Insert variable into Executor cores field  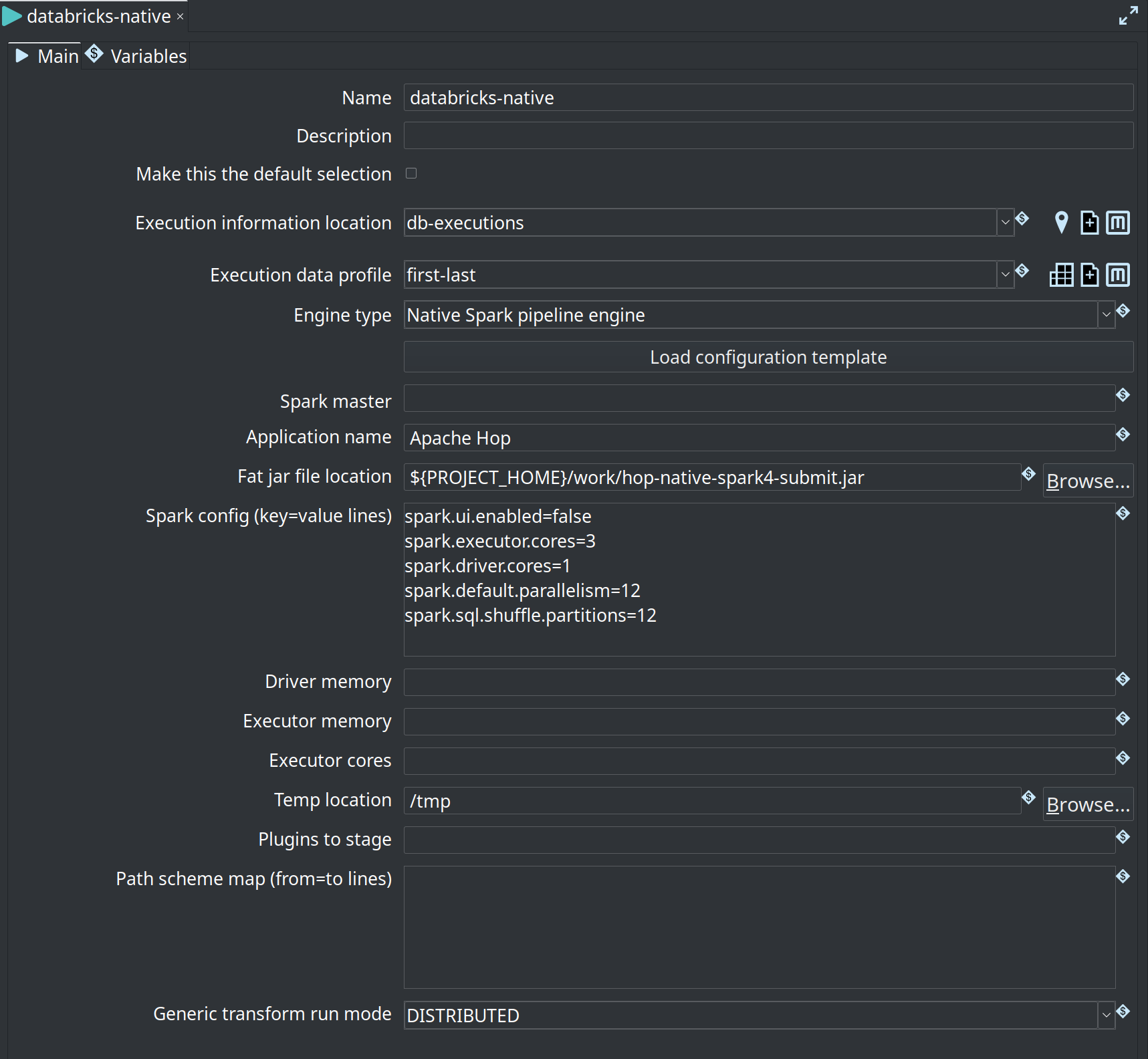tap(1123, 757)
